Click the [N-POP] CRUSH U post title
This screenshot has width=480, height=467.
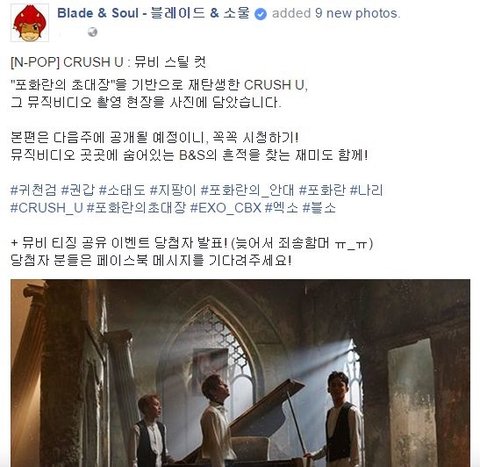pos(108,62)
